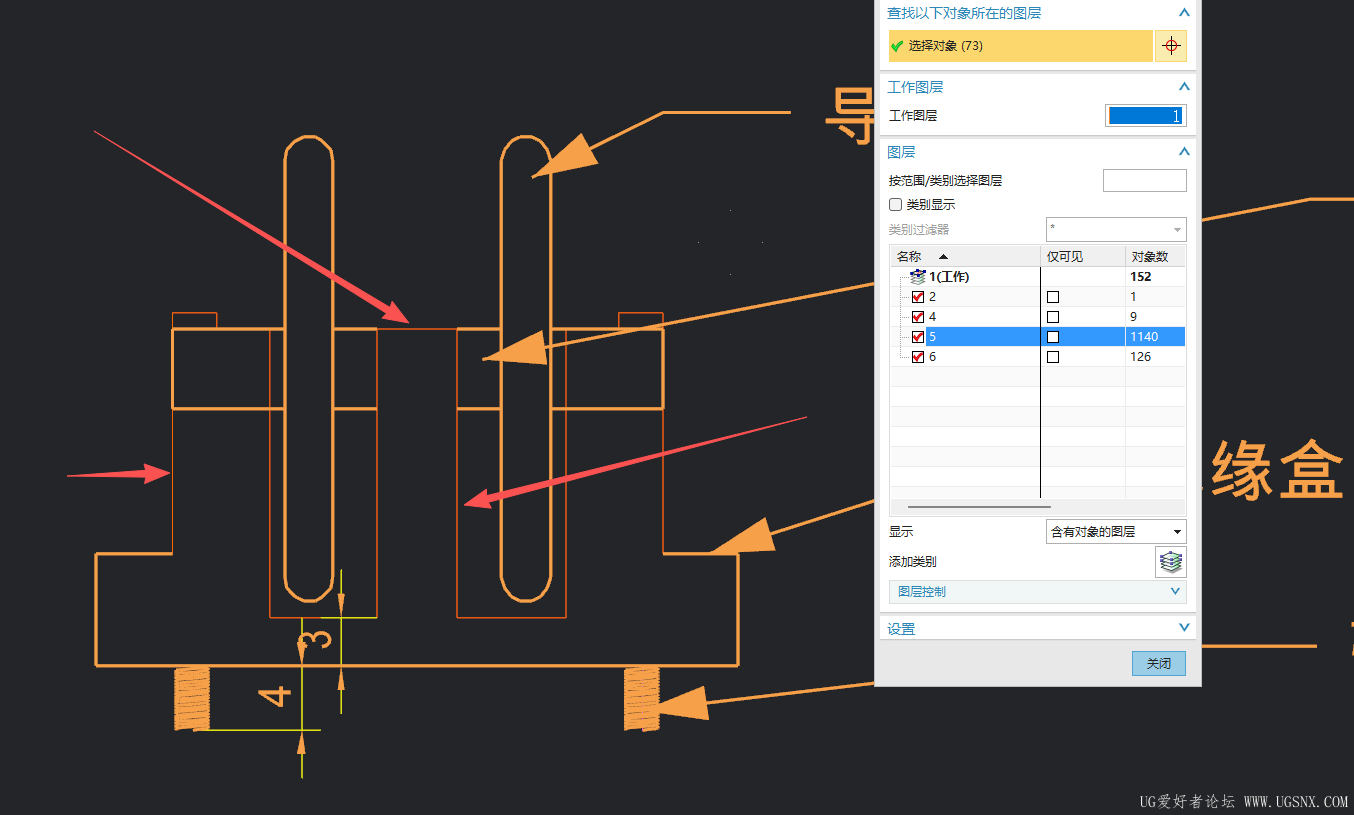Uncheck the red checkbox for layer 2
1354x815 pixels.
click(918, 297)
